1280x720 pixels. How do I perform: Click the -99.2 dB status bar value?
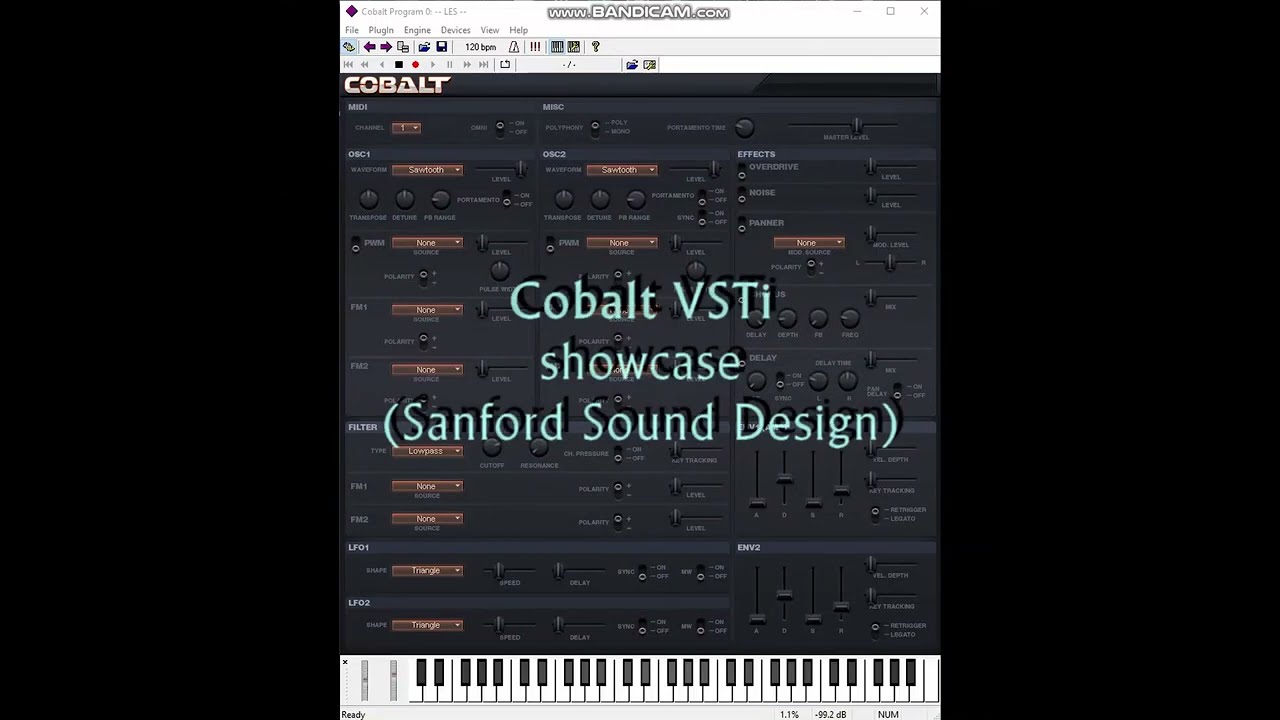pyautogui.click(x=831, y=714)
